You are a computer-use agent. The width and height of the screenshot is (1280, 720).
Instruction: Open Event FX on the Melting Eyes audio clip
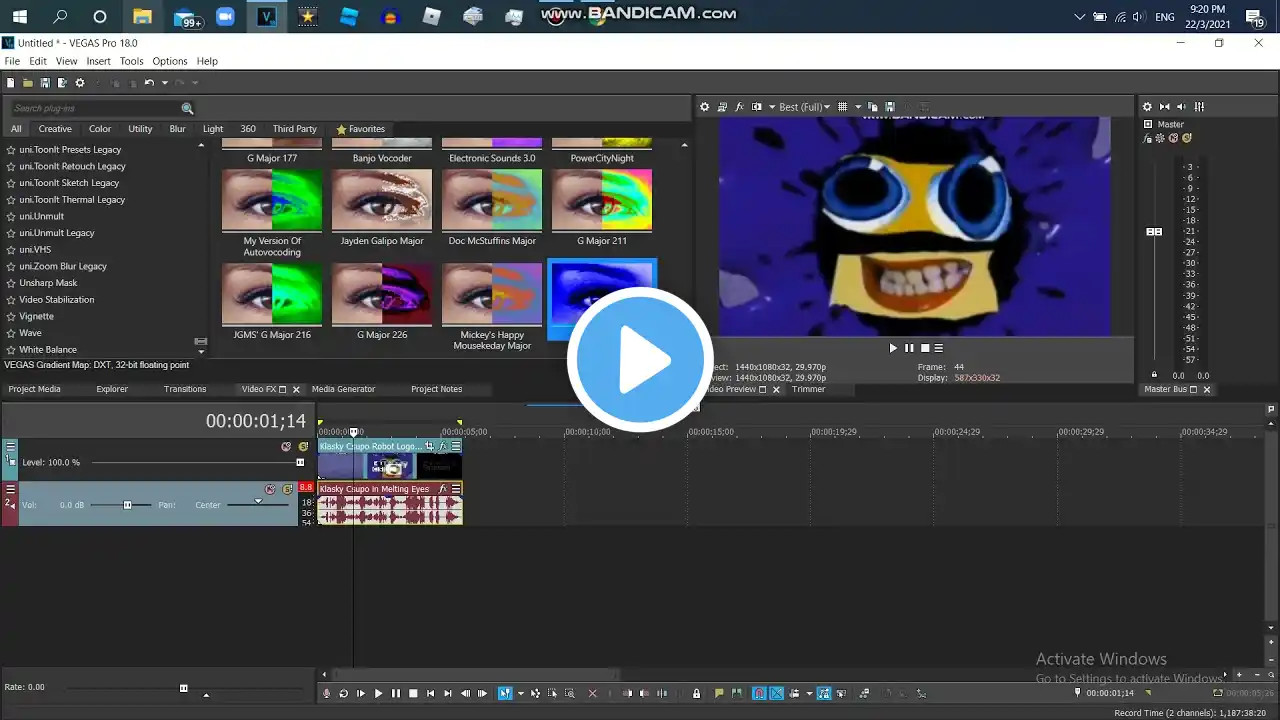(443, 489)
